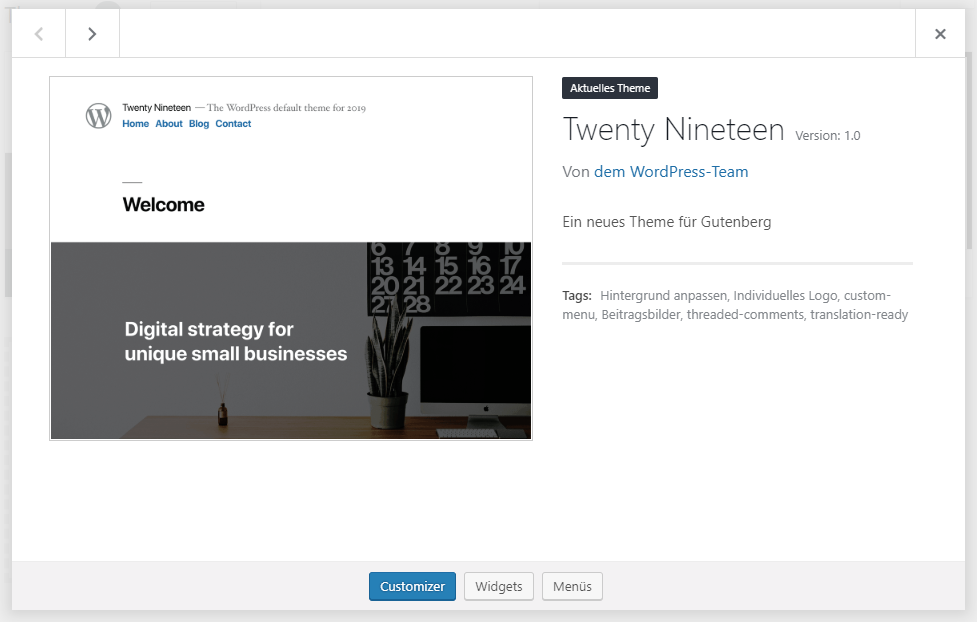Click the 'Beitragsbilder' tag text

point(641,315)
